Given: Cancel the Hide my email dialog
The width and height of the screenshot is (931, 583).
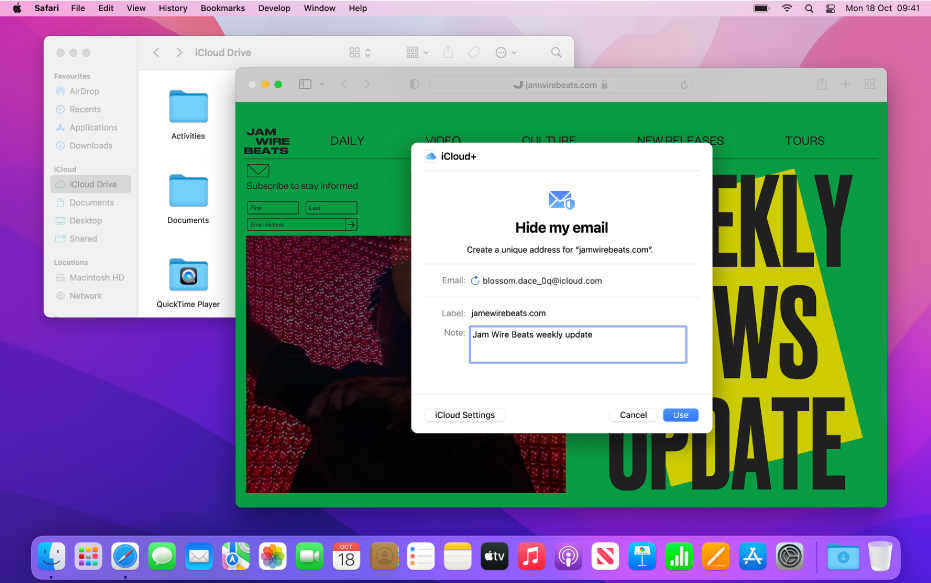Looking at the screenshot, I should (x=633, y=415).
